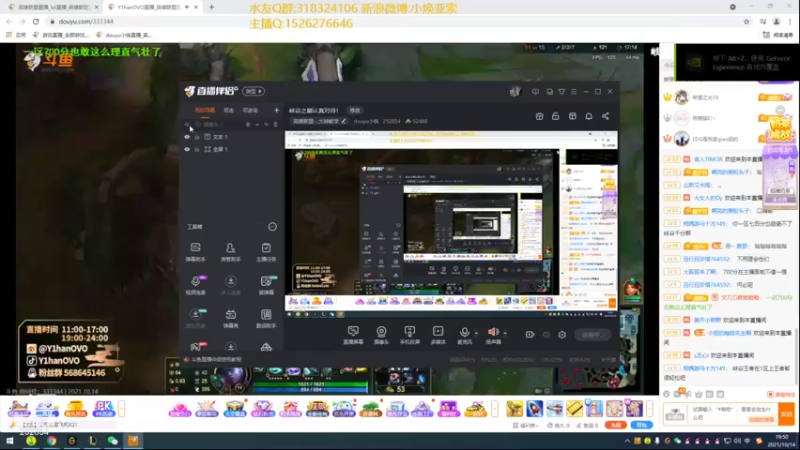Click the end streaming button
This screenshot has width=800, height=450.
click(x=593, y=335)
